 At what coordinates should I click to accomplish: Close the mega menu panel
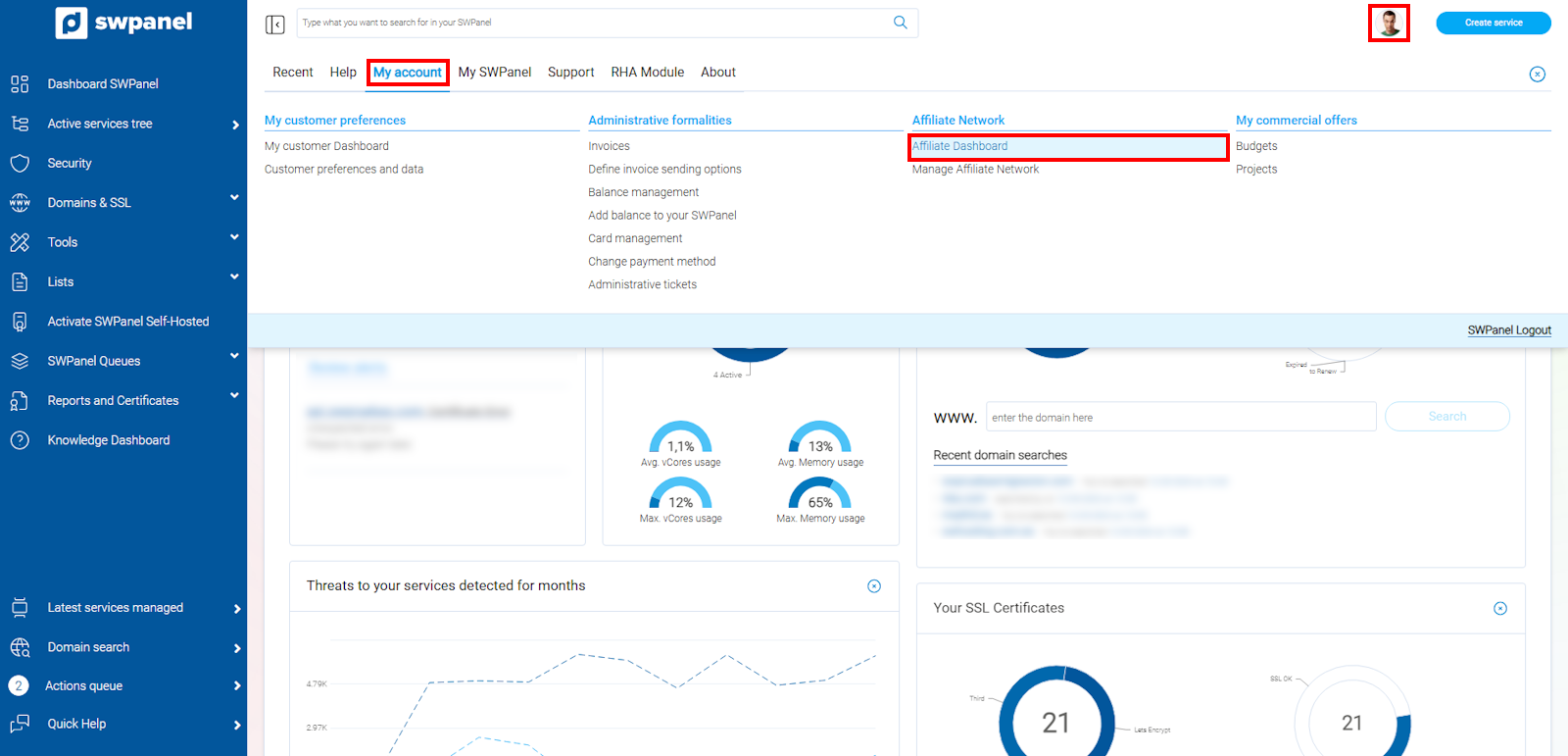tap(1537, 75)
